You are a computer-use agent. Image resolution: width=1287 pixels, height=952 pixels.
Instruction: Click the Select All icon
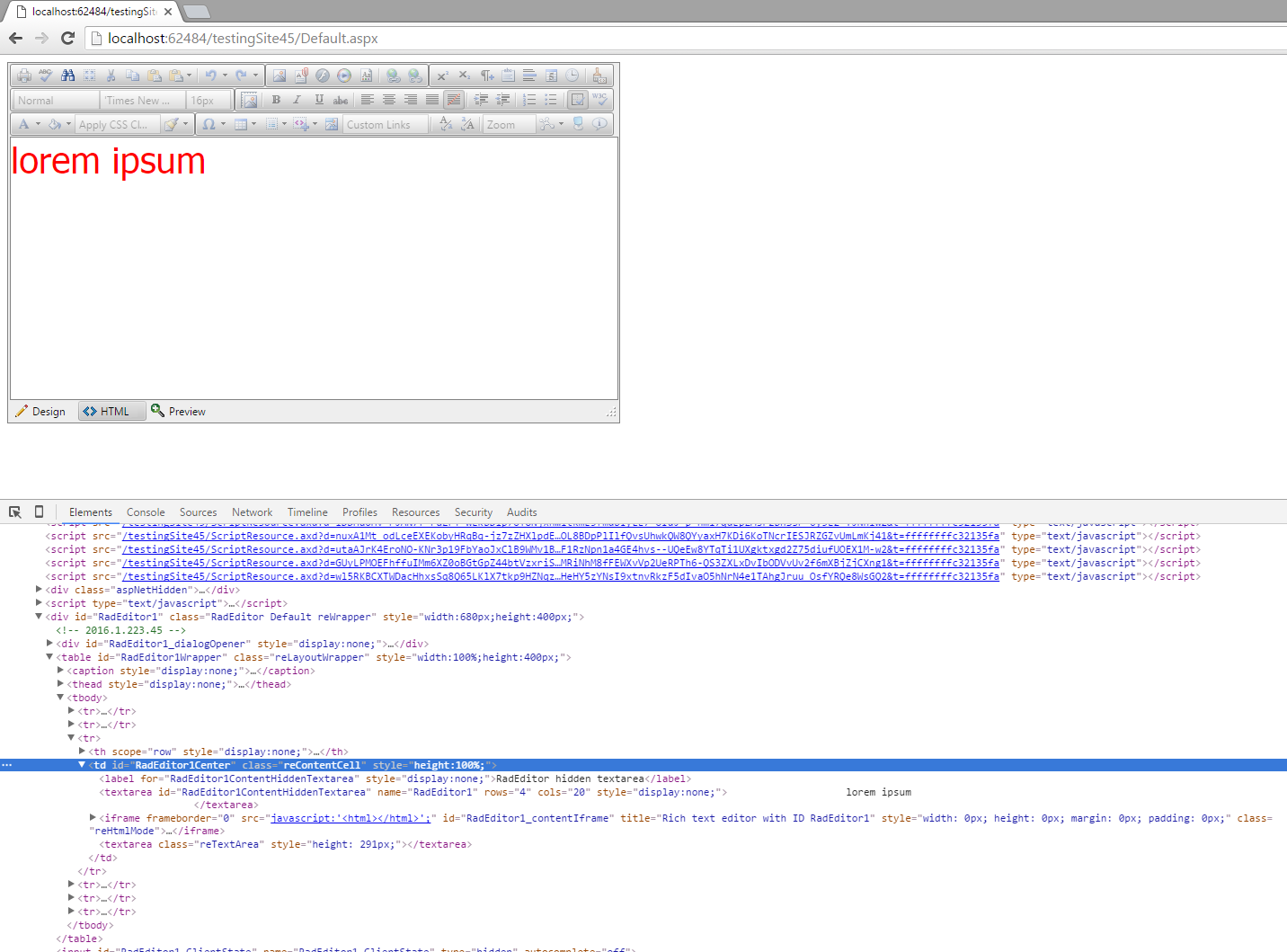click(x=89, y=76)
